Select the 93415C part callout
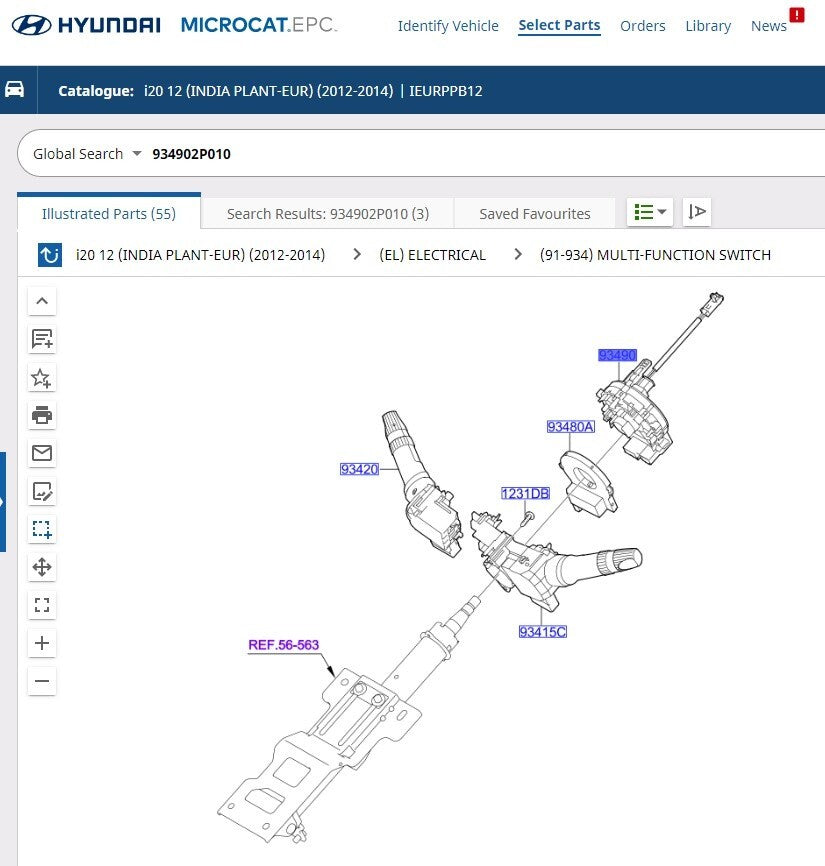 tap(543, 631)
